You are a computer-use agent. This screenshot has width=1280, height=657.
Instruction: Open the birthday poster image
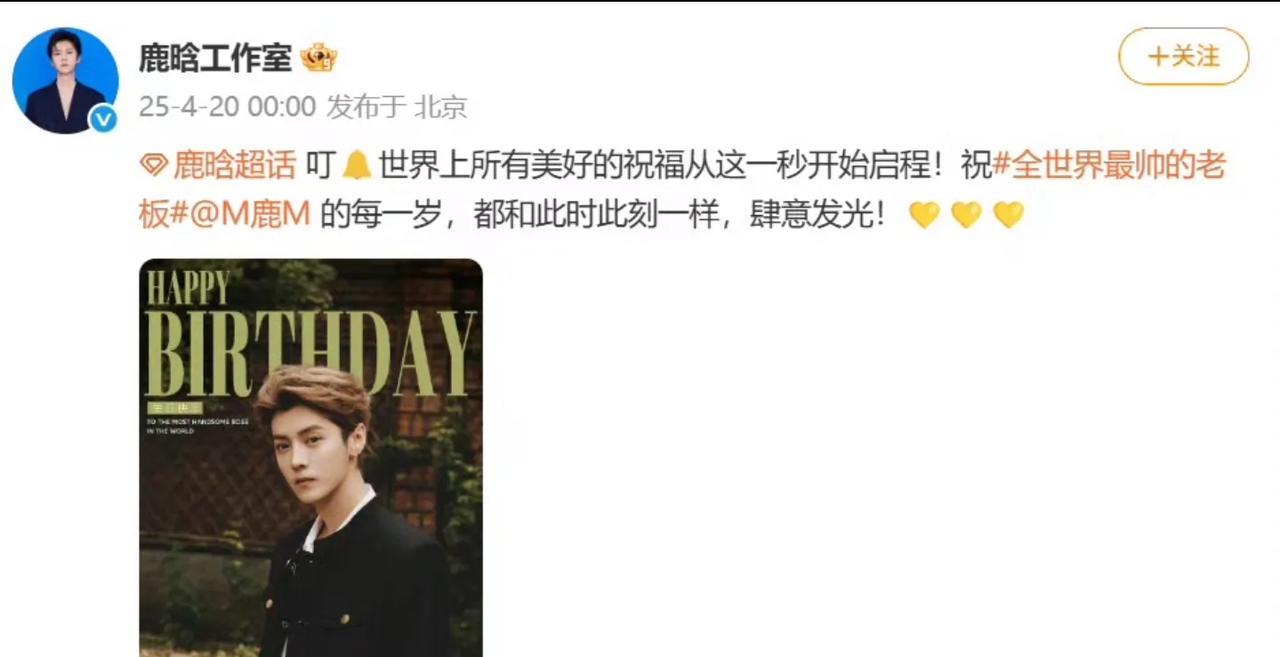coord(311,458)
